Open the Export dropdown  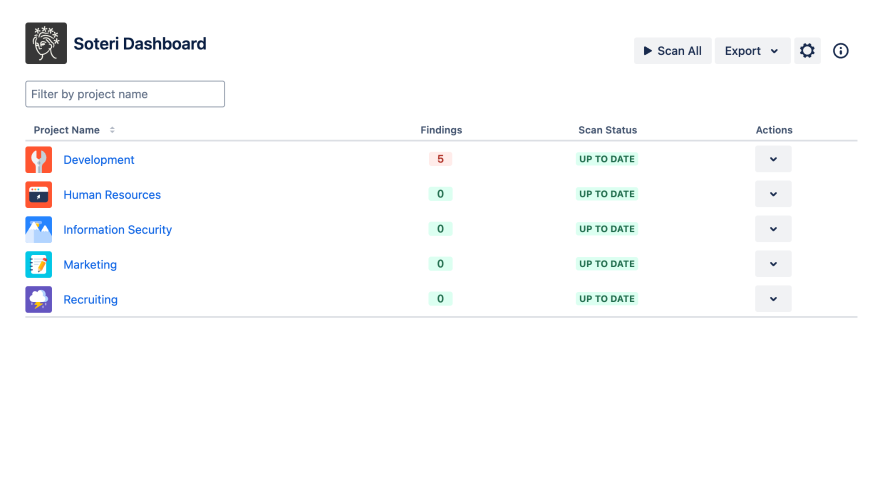point(752,51)
